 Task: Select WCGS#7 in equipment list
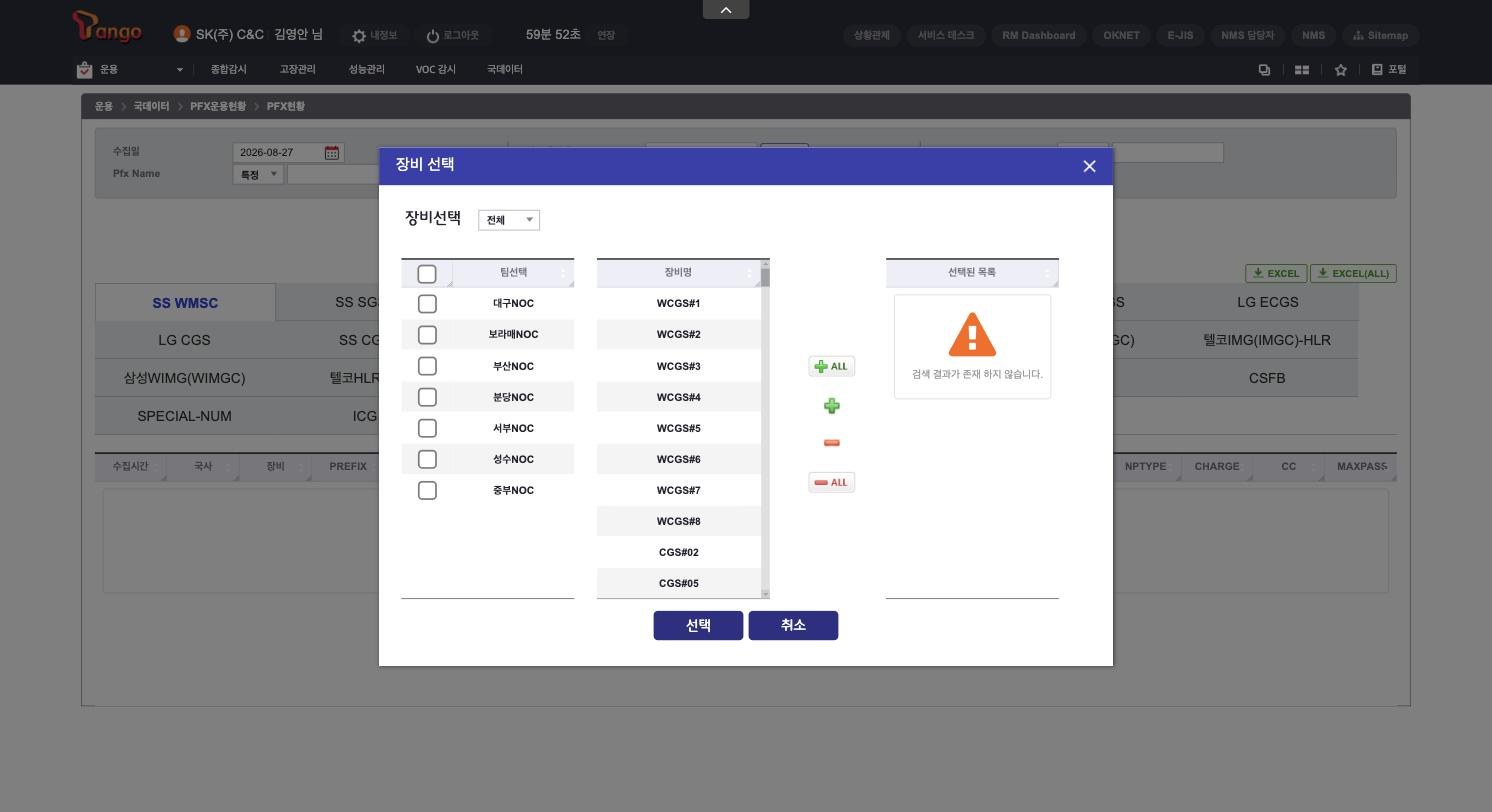679,490
